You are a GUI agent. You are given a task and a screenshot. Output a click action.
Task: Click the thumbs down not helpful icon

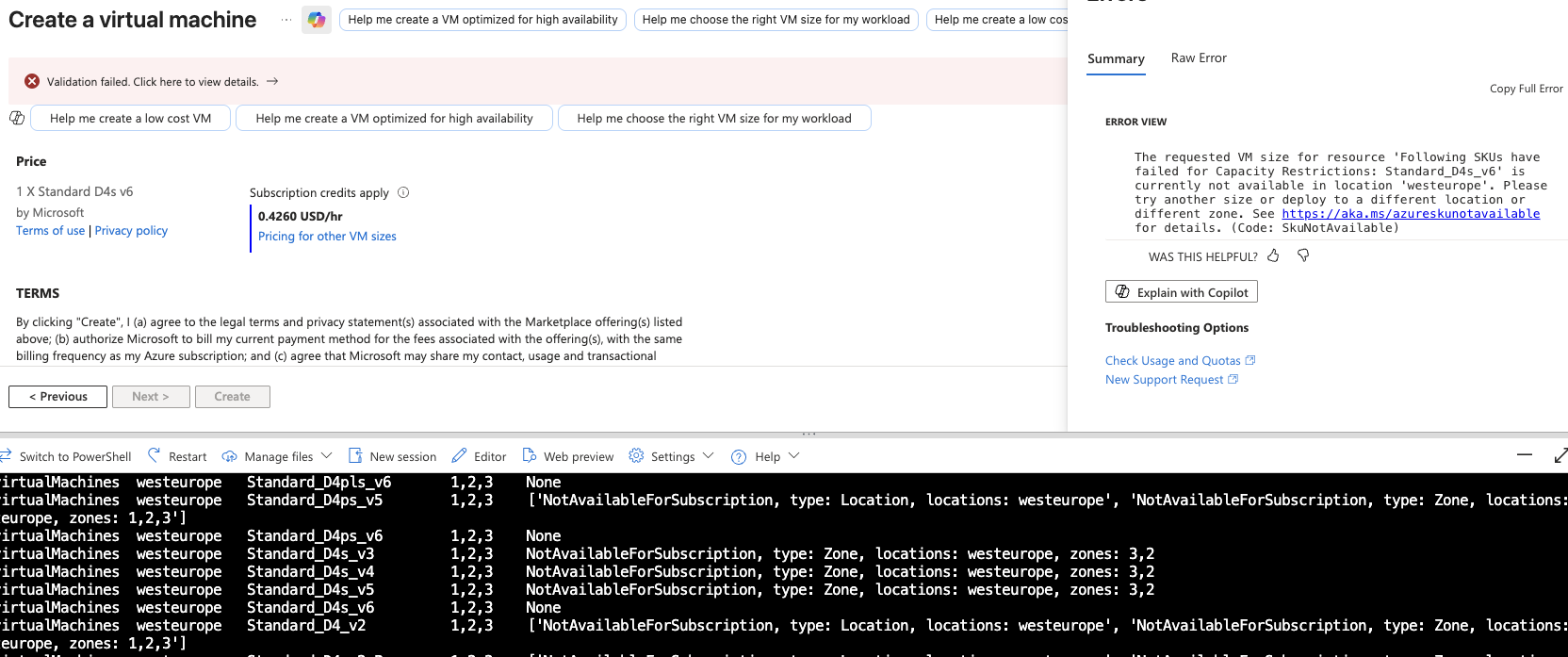[x=1303, y=255]
